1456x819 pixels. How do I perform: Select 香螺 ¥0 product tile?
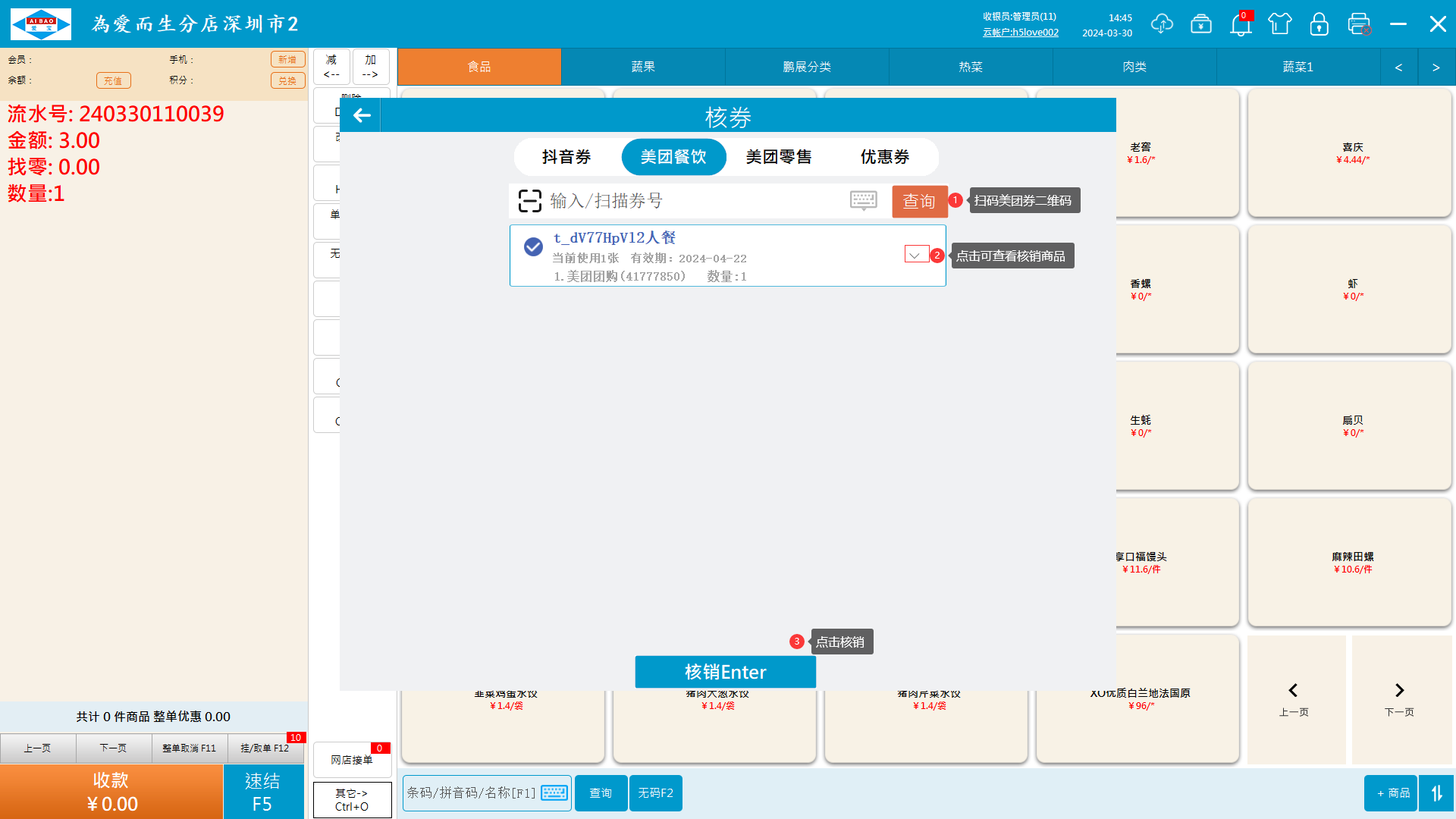[x=1177, y=289]
